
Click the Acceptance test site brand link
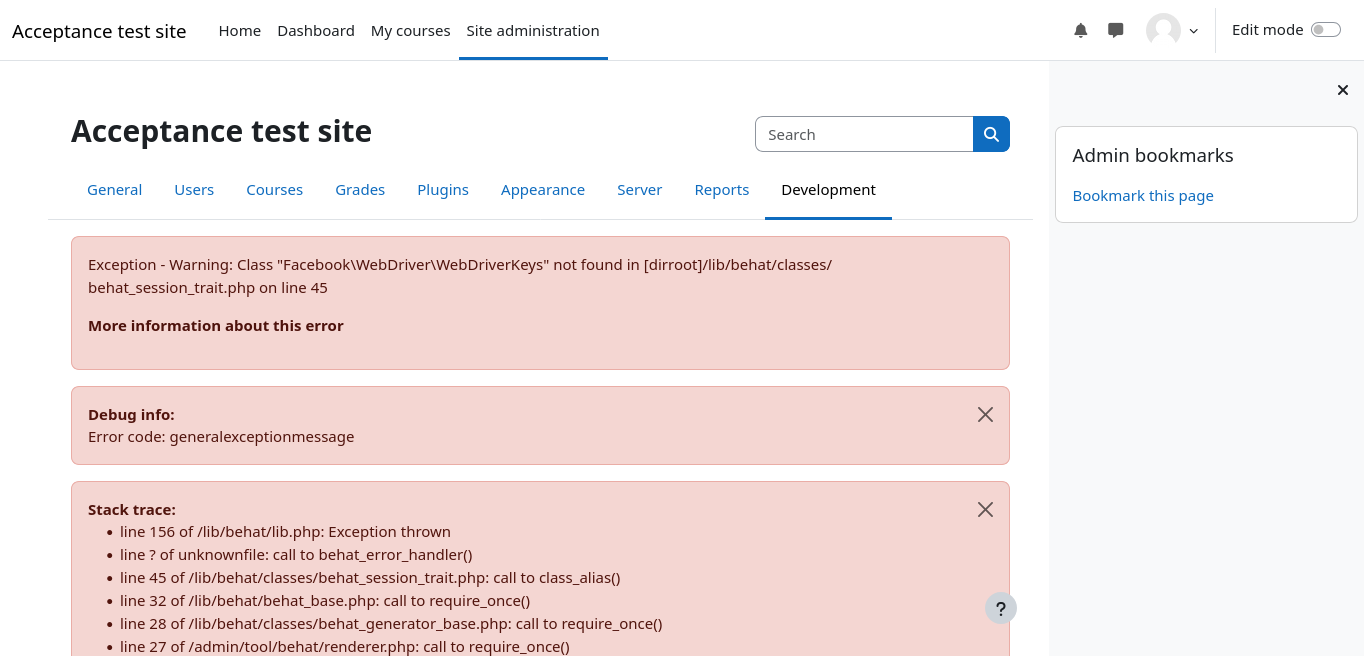[99, 31]
